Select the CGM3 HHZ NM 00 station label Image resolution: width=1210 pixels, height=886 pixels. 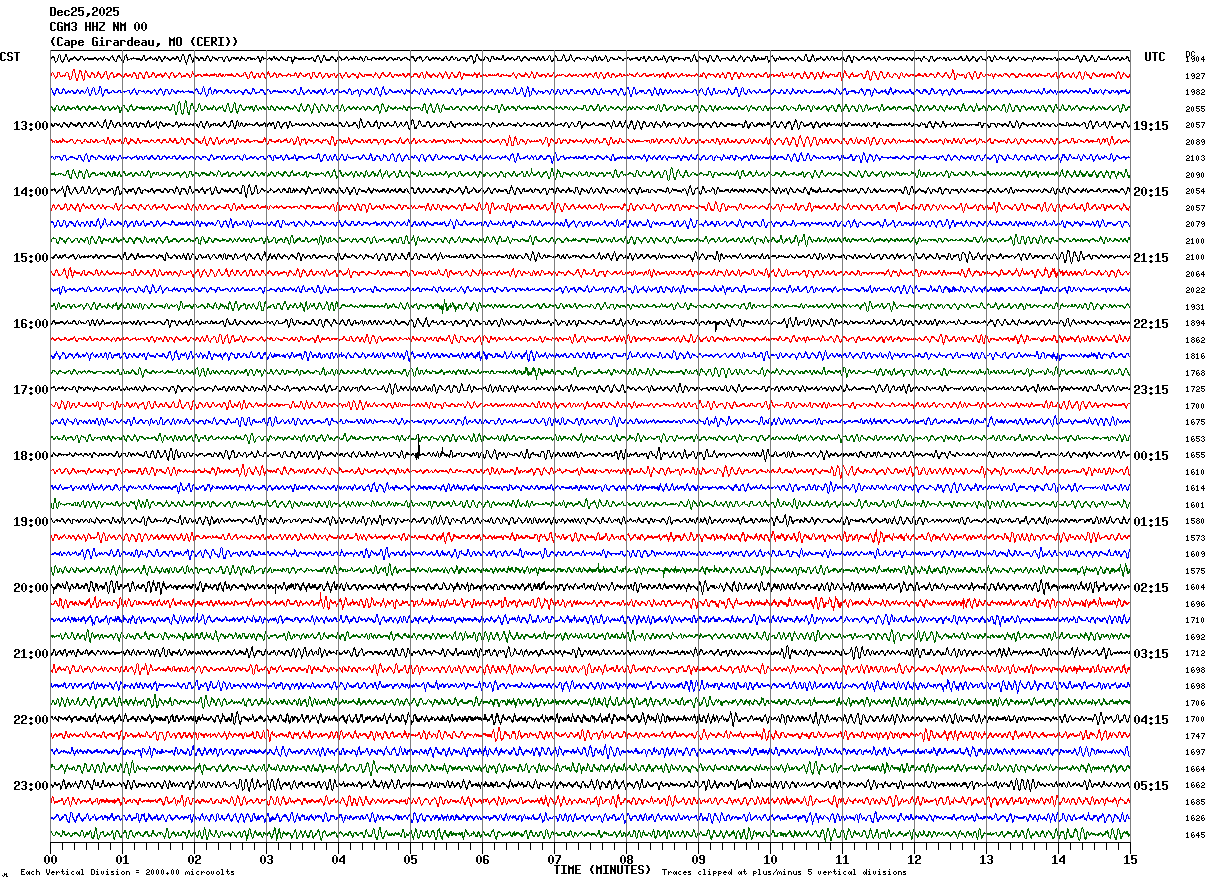pos(98,27)
